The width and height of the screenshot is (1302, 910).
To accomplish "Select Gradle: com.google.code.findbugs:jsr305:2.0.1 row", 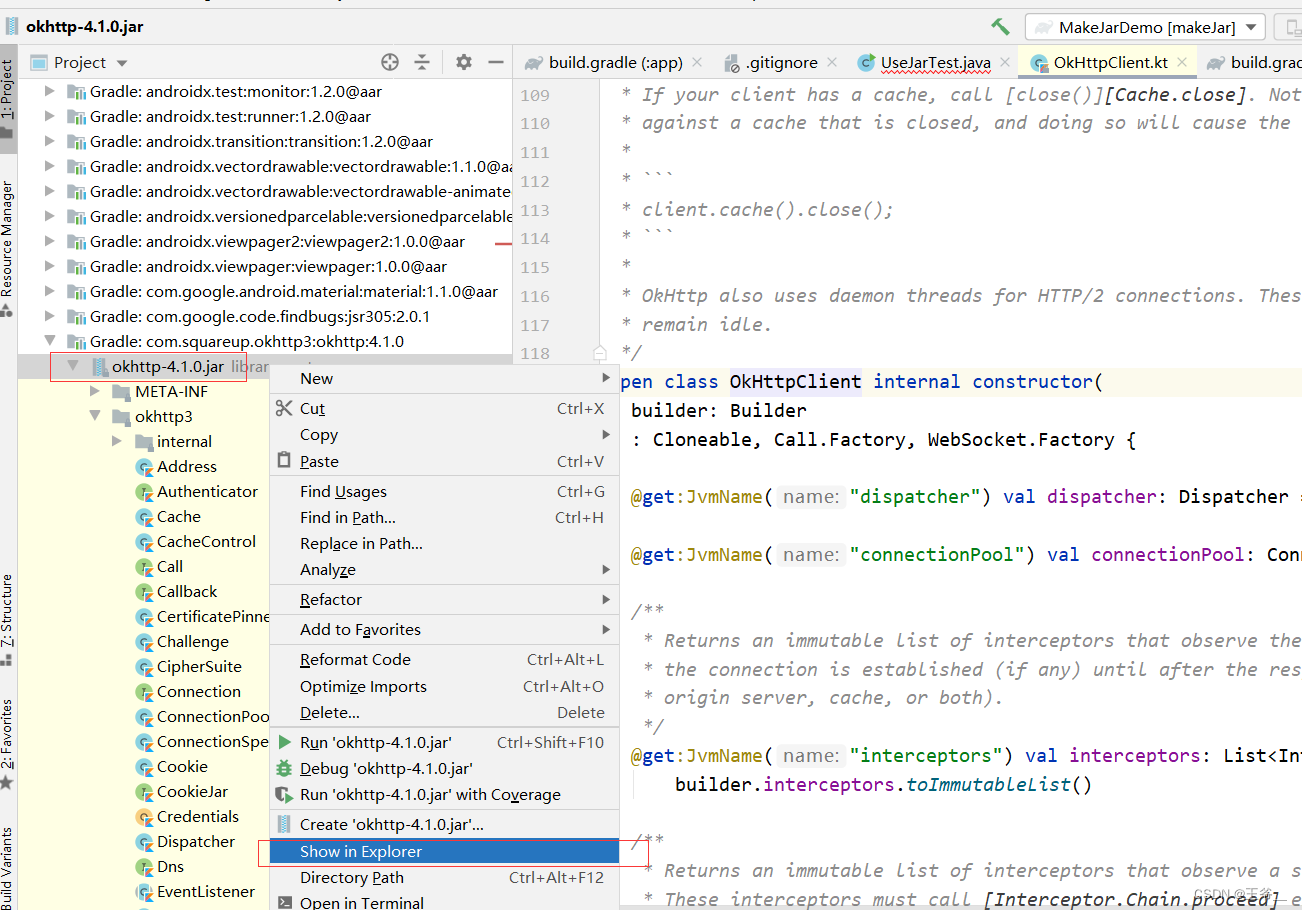I will pyautogui.click(x=265, y=316).
